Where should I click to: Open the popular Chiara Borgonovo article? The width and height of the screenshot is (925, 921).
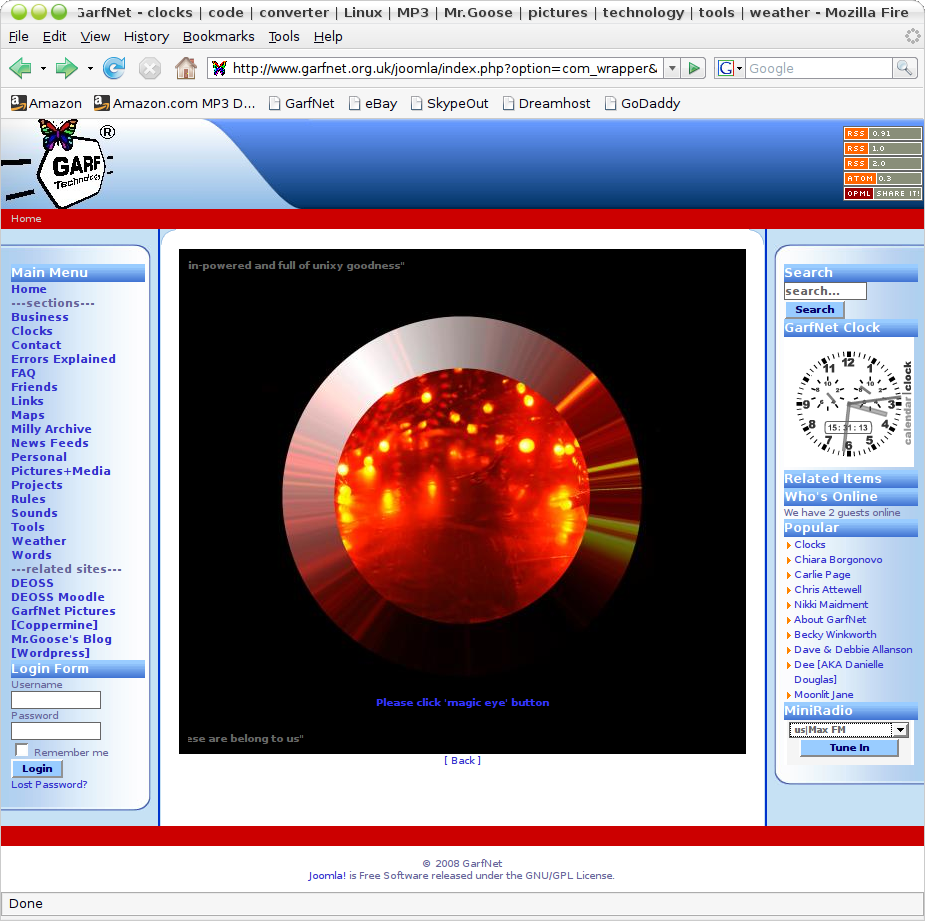[838, 559]
